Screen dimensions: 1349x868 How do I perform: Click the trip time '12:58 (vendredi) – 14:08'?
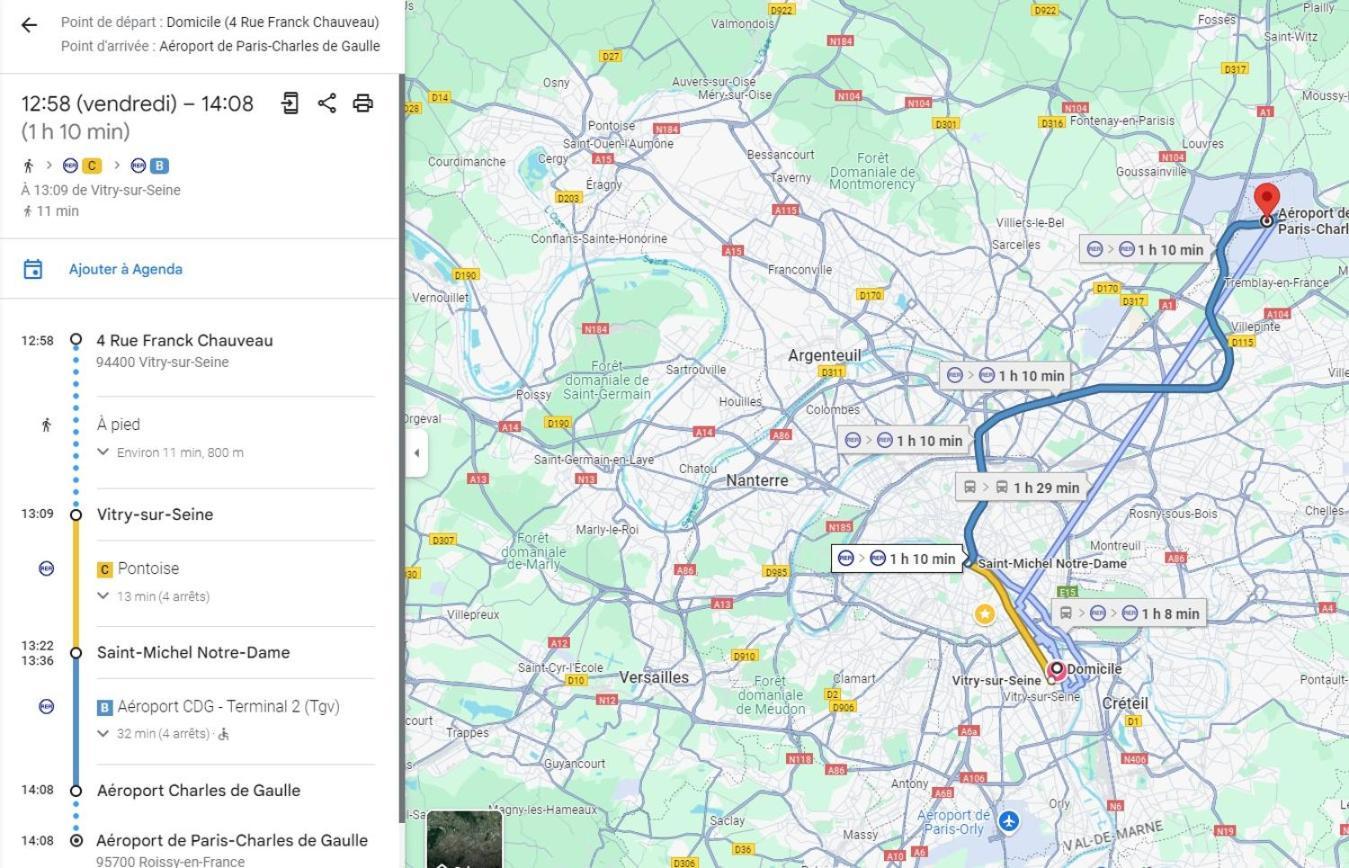[x=137, y=103]
